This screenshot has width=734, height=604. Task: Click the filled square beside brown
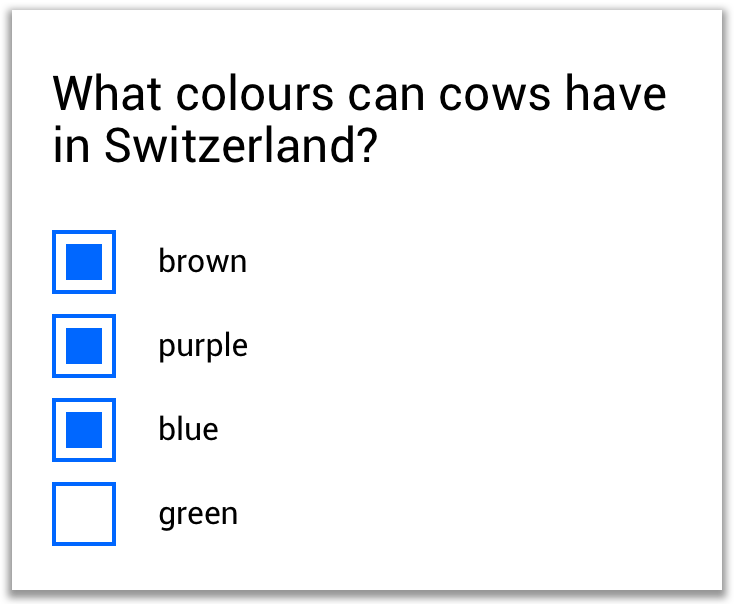(84, 262)
